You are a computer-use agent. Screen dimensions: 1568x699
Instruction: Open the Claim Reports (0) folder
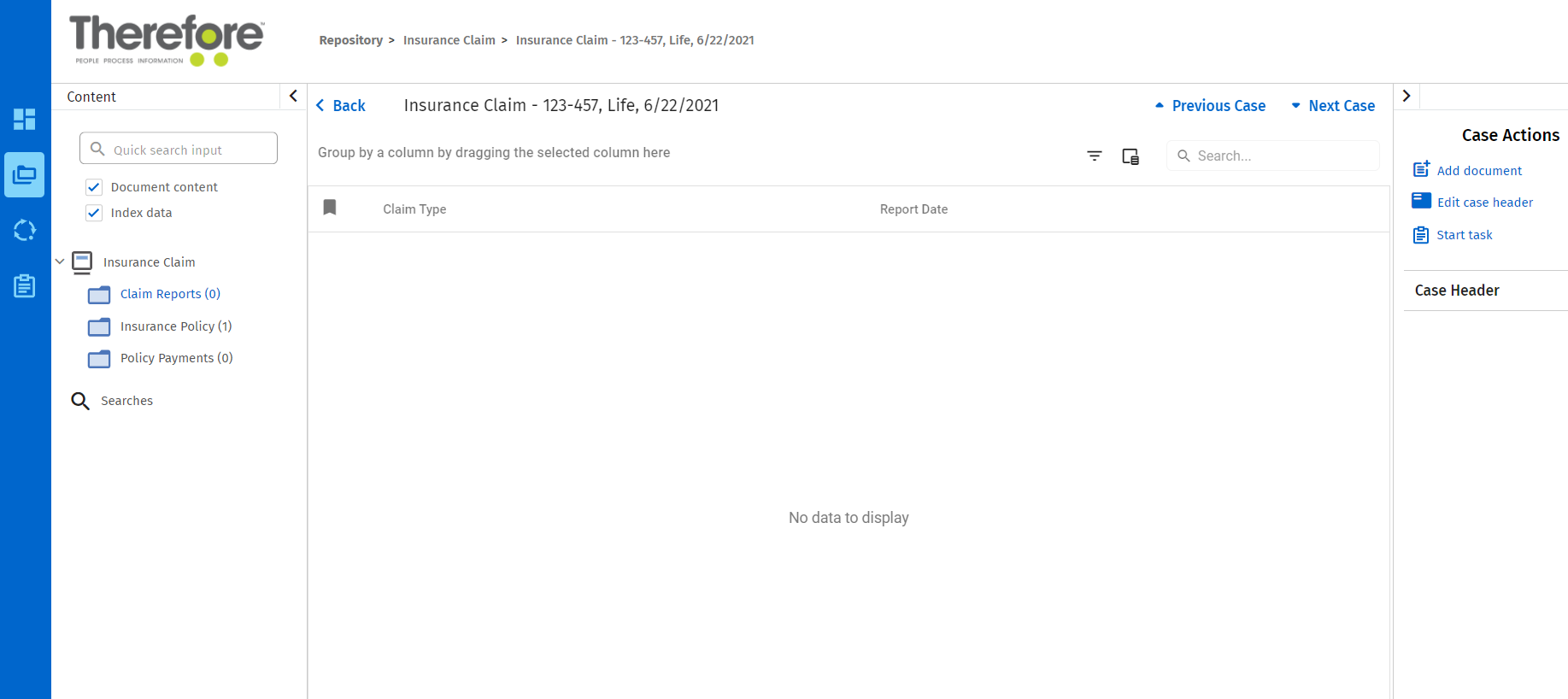tap(170, 294)
